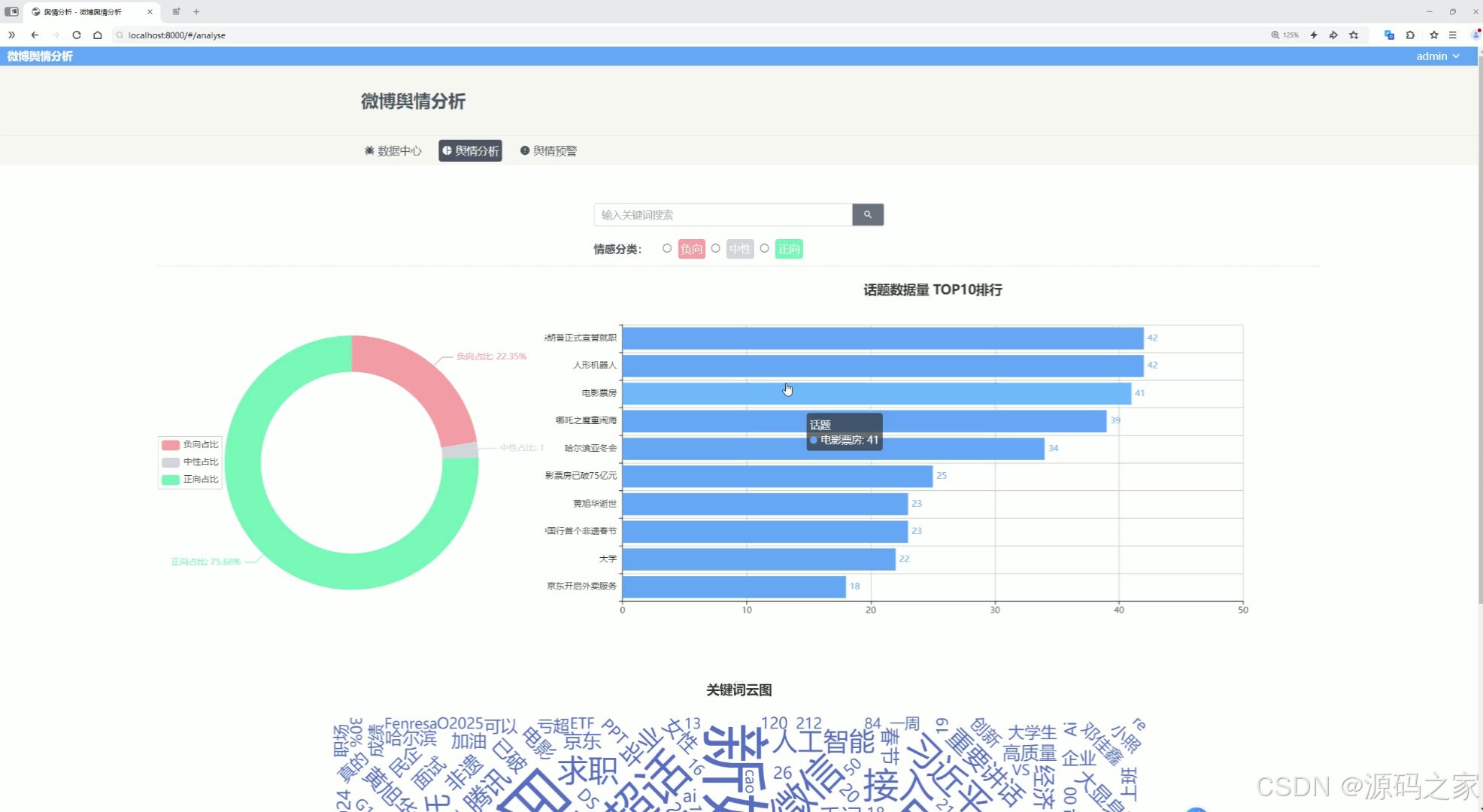Viewport: 1483px width, 812px height.
Task: Switch to the 舆情预警 tab
Action: pyautogui.click(x=548, y=151)
